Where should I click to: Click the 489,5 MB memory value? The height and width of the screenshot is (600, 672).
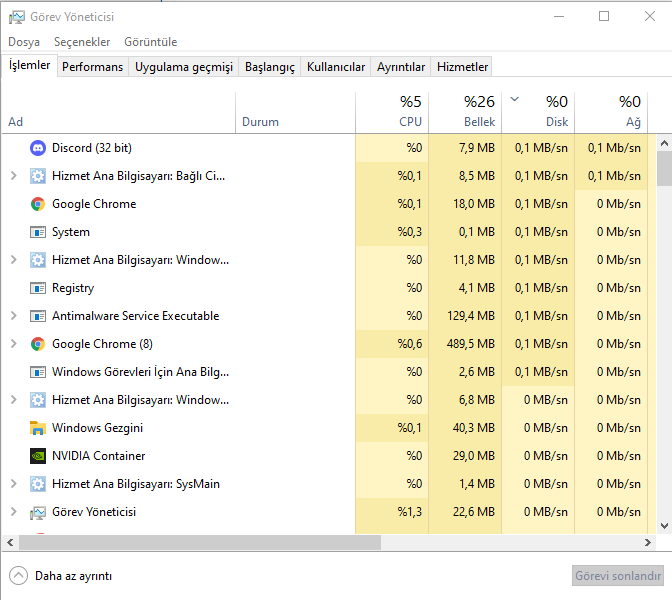(471, 344)
